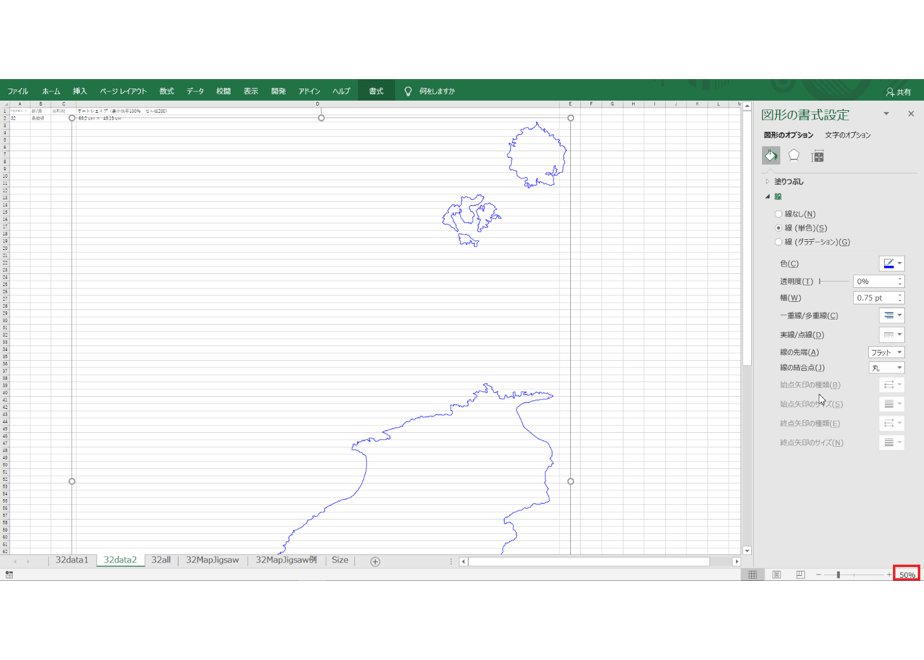
Task: Open the 挿入 ribbon tab
Action: pos(80,91)
